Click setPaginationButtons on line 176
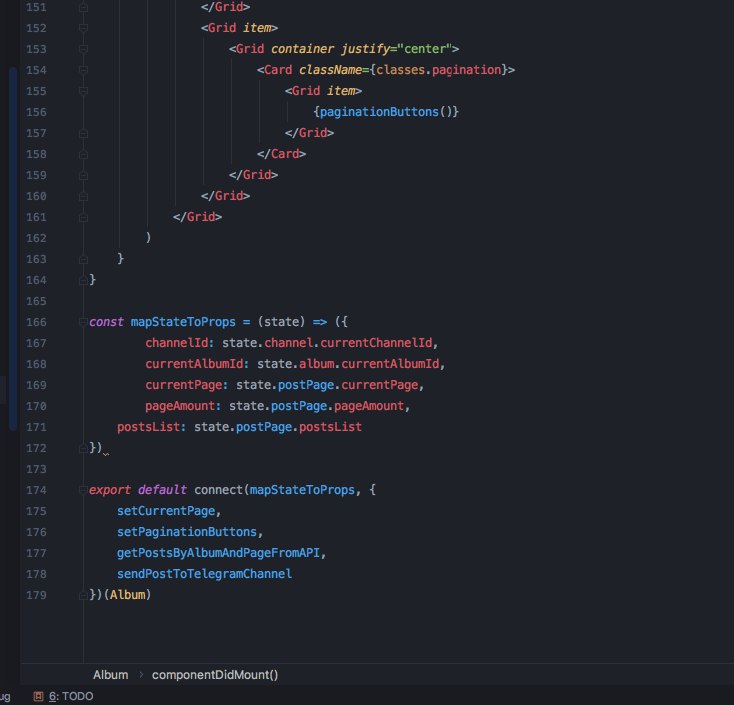This screenshot has height=705, width=734. pyautogui.click(x=187, y=532)
